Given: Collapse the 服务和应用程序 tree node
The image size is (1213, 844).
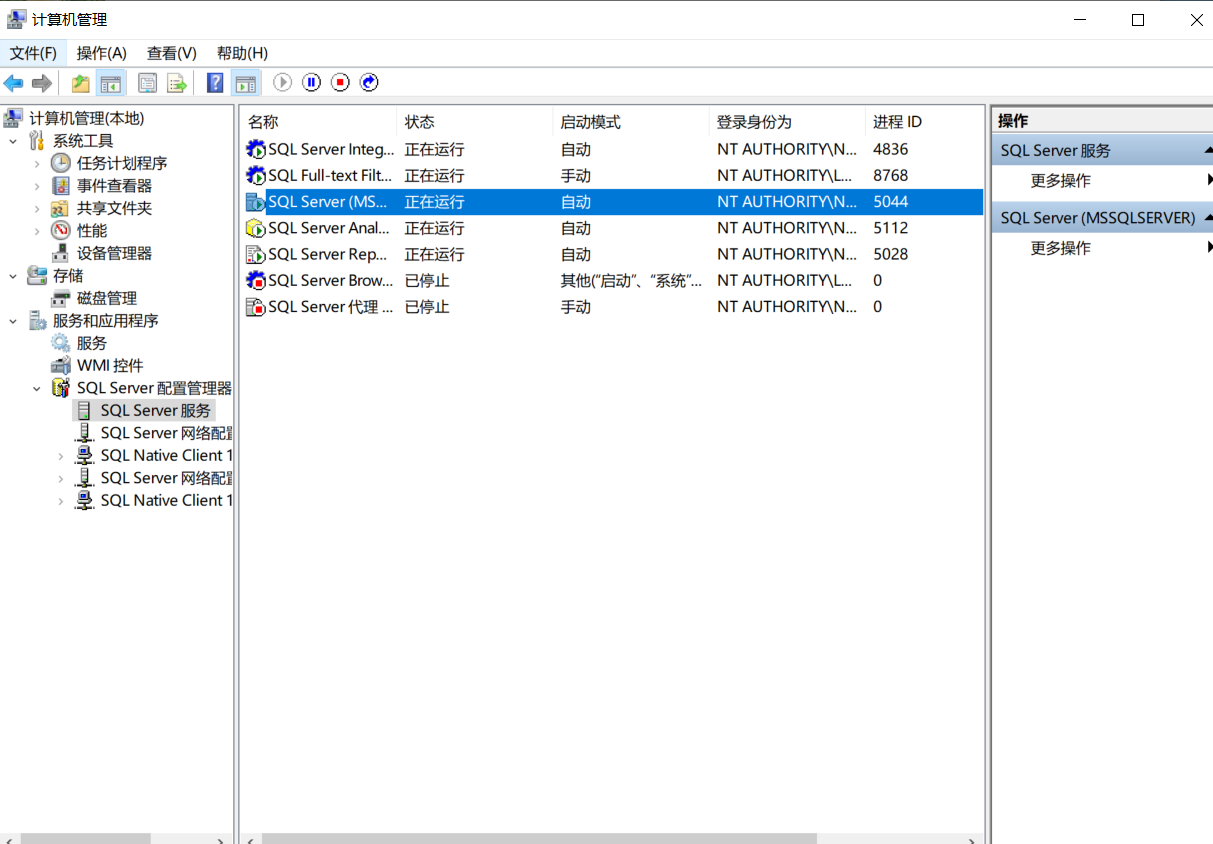Looking at the screenshot, I should pos(13,321).
